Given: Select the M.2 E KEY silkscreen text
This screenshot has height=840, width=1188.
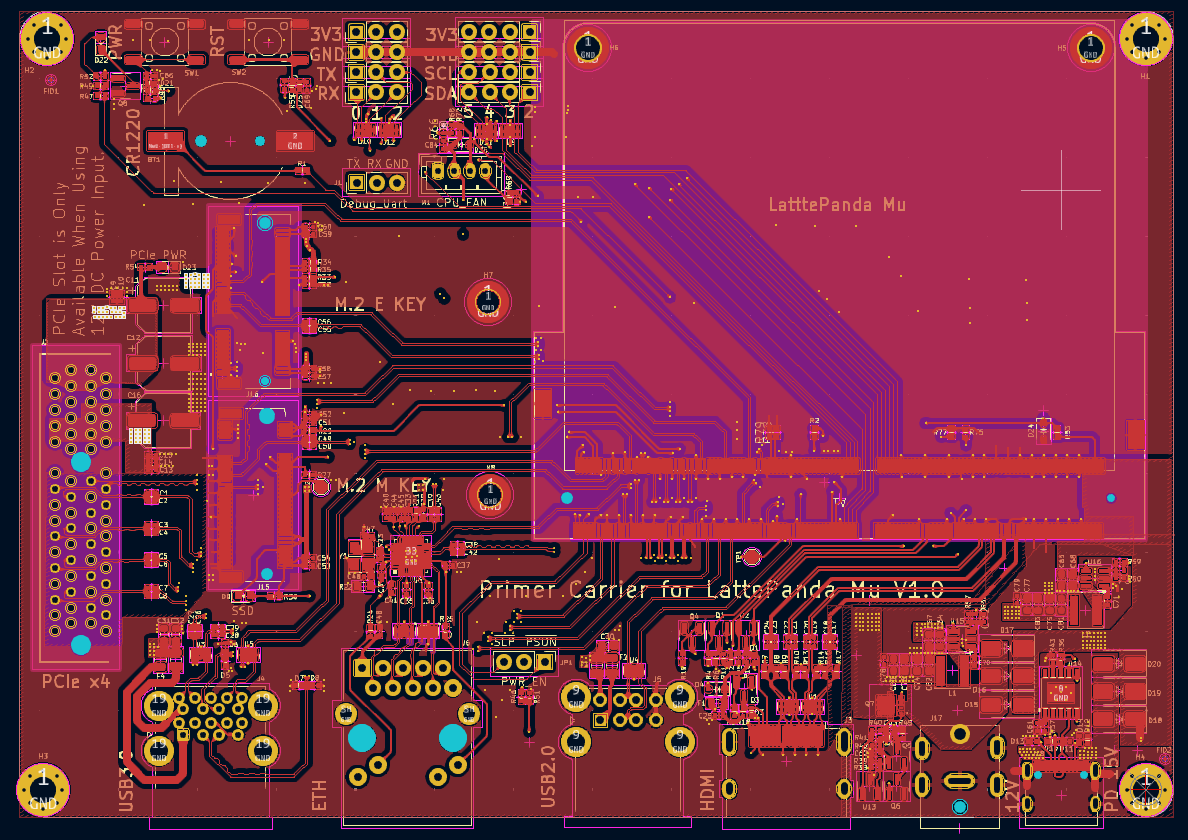Looking at the screenshot, I should click(380, 305).
